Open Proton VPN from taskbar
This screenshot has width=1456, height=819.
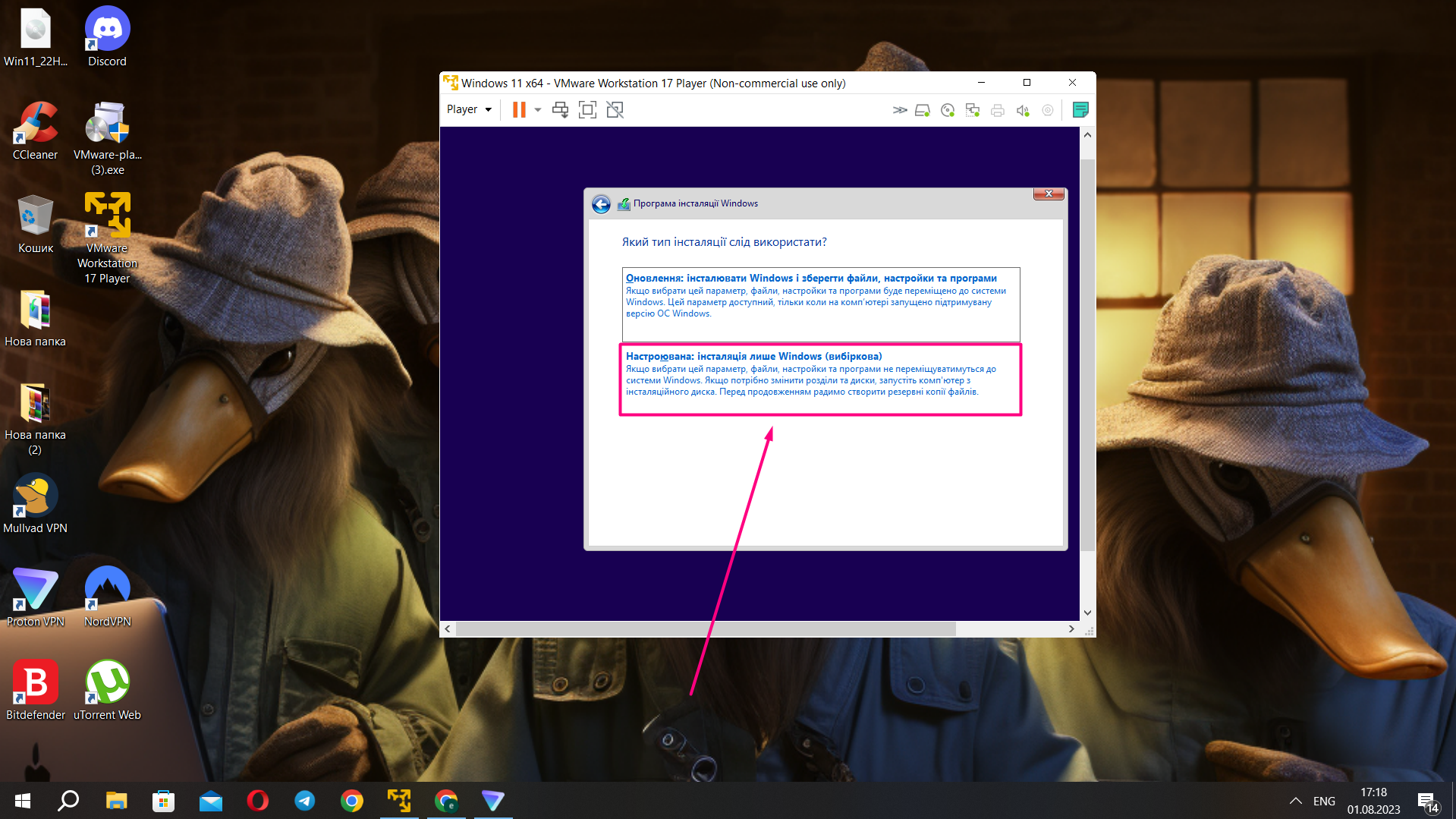493,801
